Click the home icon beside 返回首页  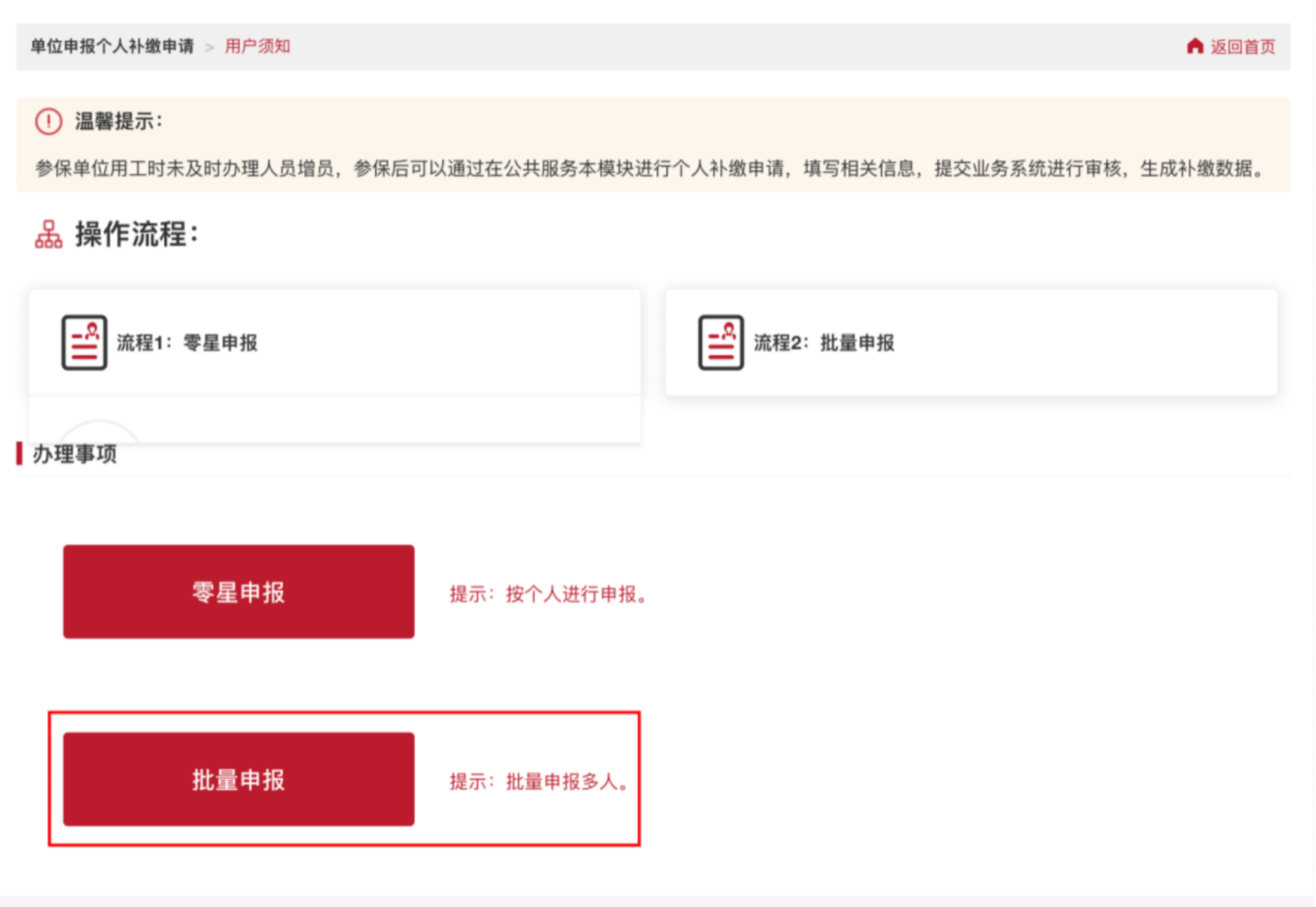(x=1196, y=46)
